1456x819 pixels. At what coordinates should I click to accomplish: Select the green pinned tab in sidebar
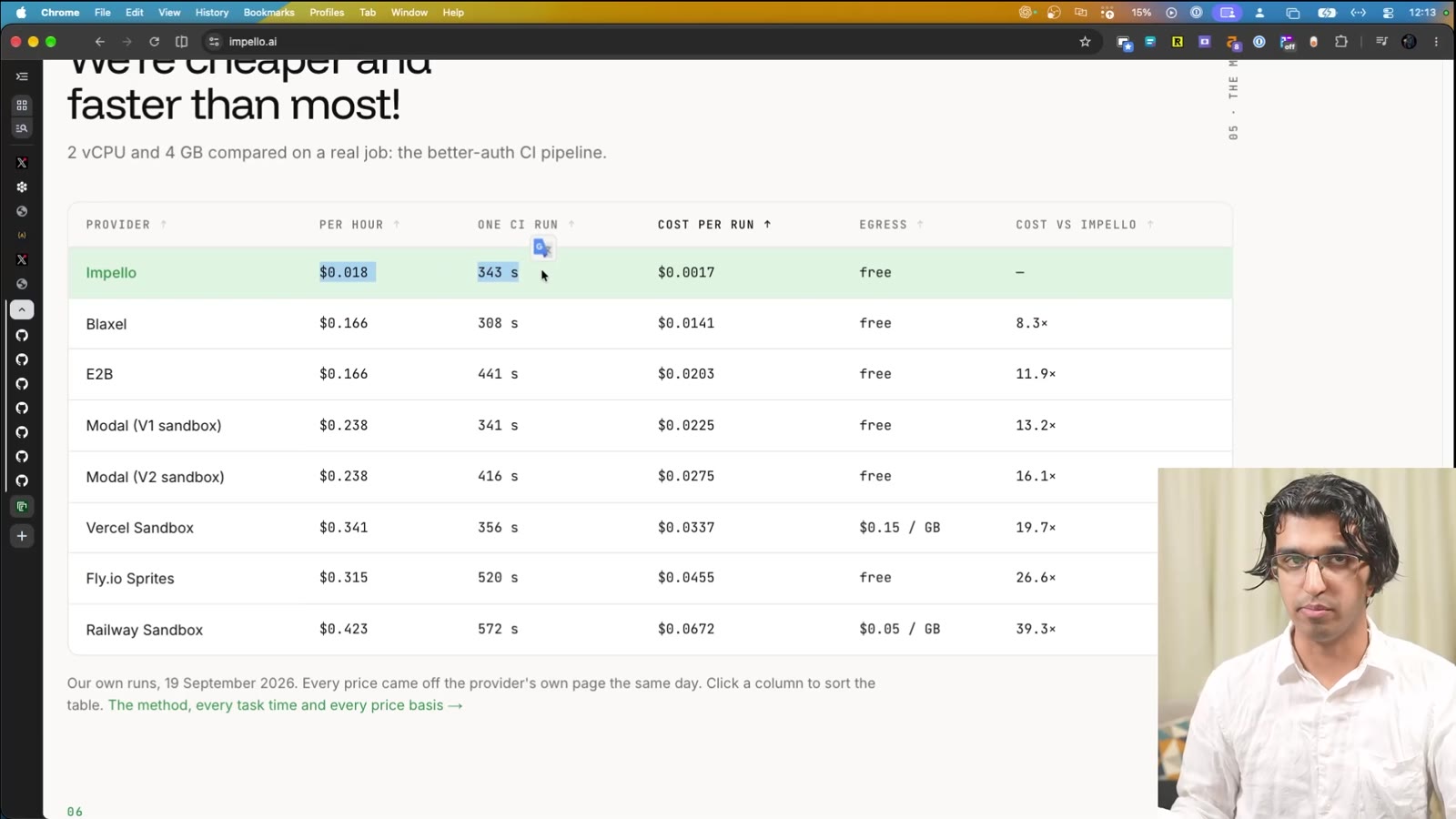click(x=22, y=506)
